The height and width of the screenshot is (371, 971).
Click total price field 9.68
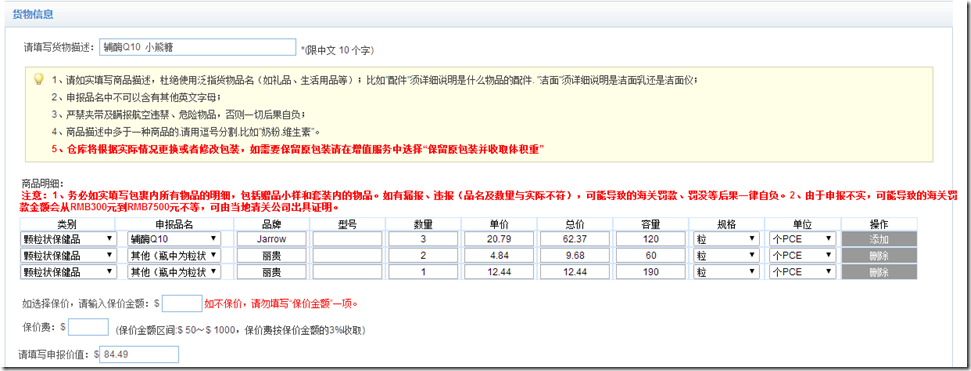coord(575,255)
